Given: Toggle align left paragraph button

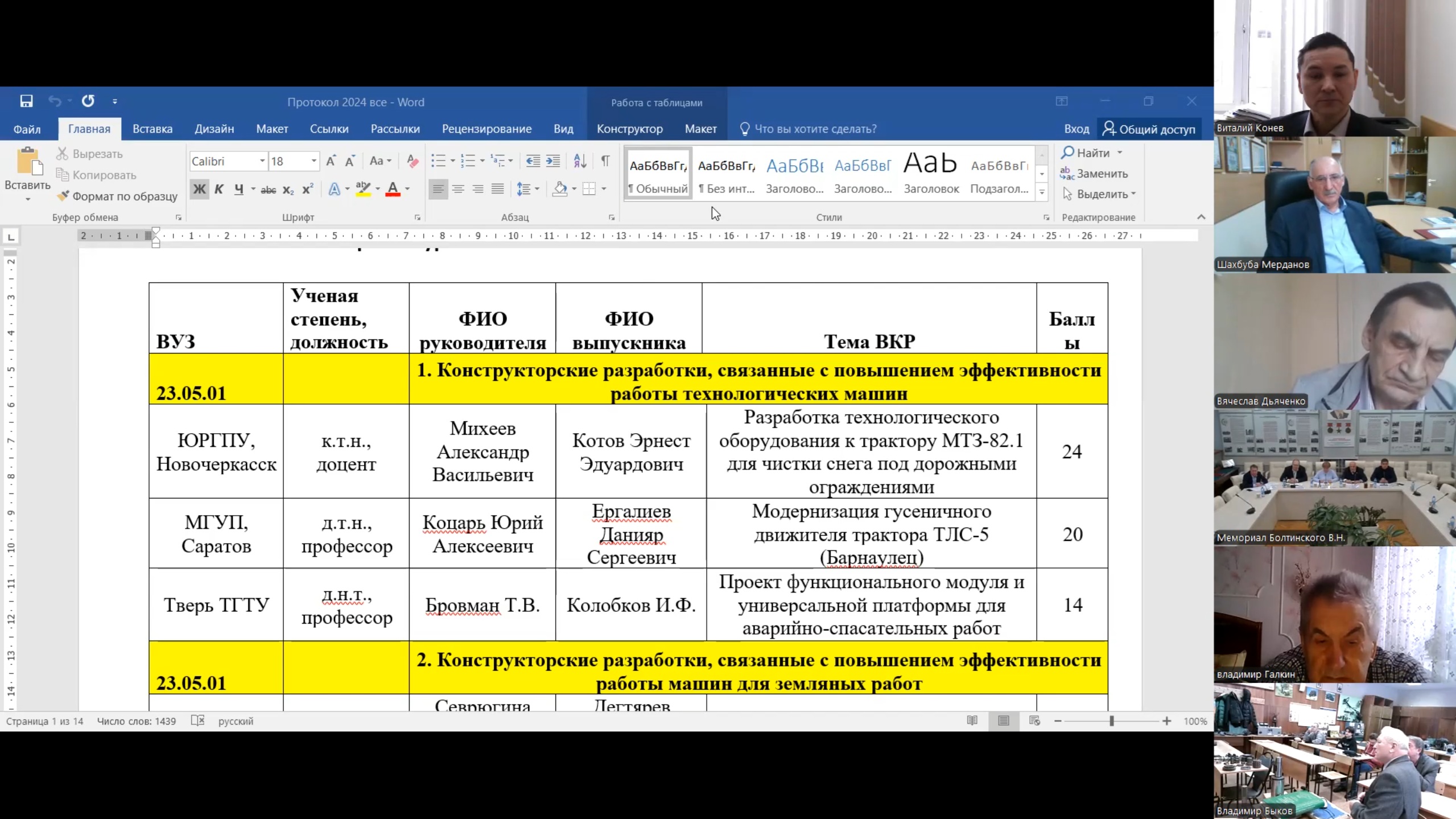Looking at the screenshot, I should pos(438,189).
